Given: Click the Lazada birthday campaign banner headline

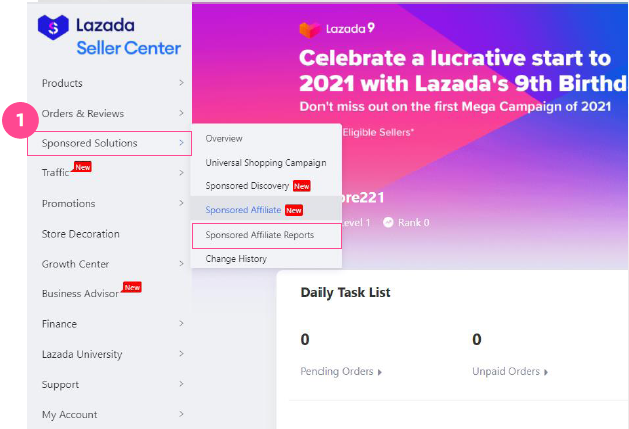Looking at the screenshot, I should coord(463,71).
